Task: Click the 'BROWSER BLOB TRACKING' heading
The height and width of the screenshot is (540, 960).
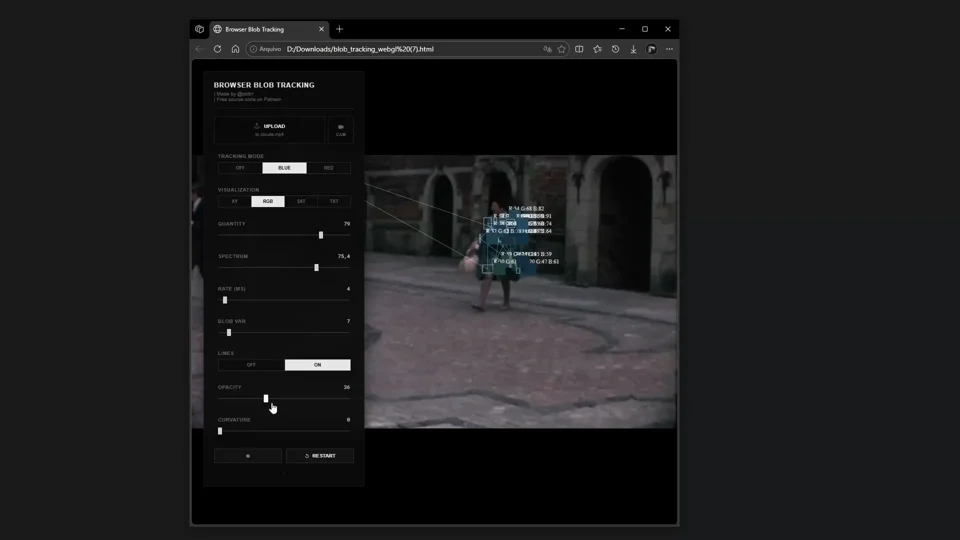Action: click(264, 85)
